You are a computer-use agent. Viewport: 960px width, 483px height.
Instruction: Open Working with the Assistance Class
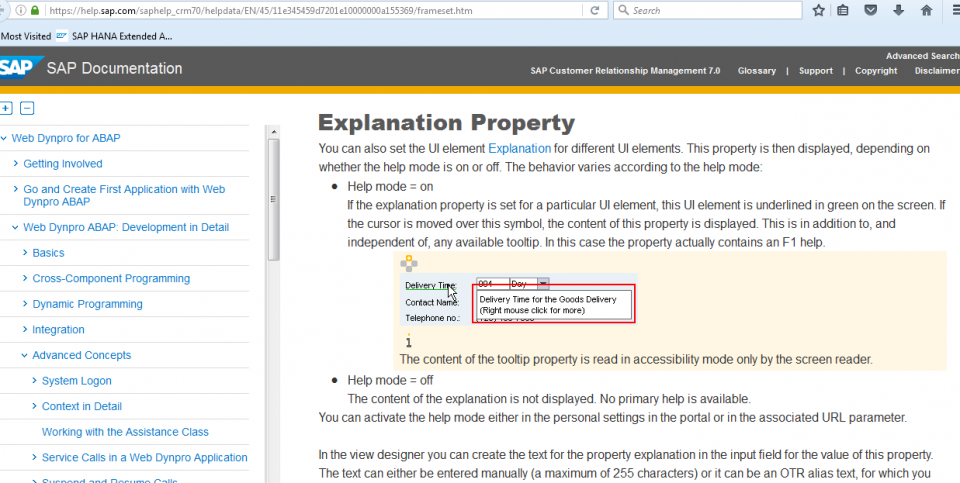(x=125, y=432)
